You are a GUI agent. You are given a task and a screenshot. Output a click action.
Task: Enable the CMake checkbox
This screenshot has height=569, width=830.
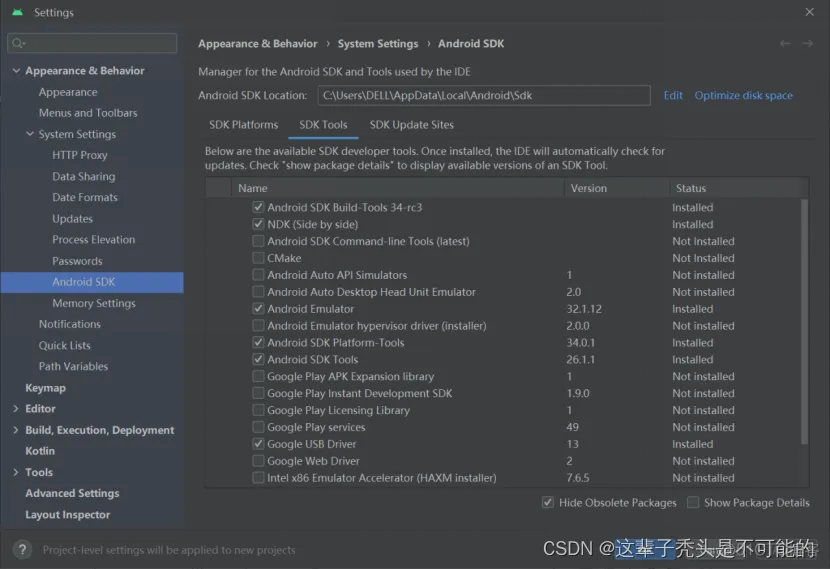click(258, 258)
